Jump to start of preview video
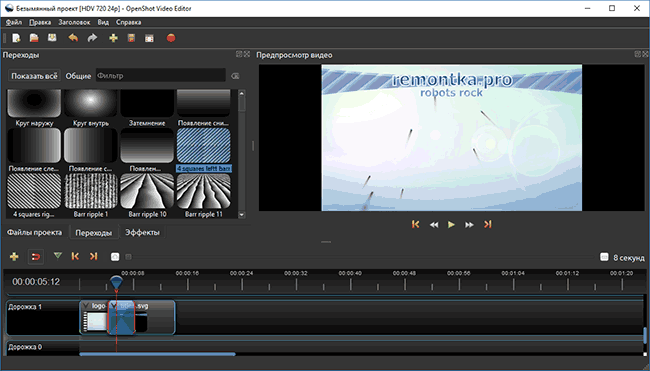 [x=415, y=224]
